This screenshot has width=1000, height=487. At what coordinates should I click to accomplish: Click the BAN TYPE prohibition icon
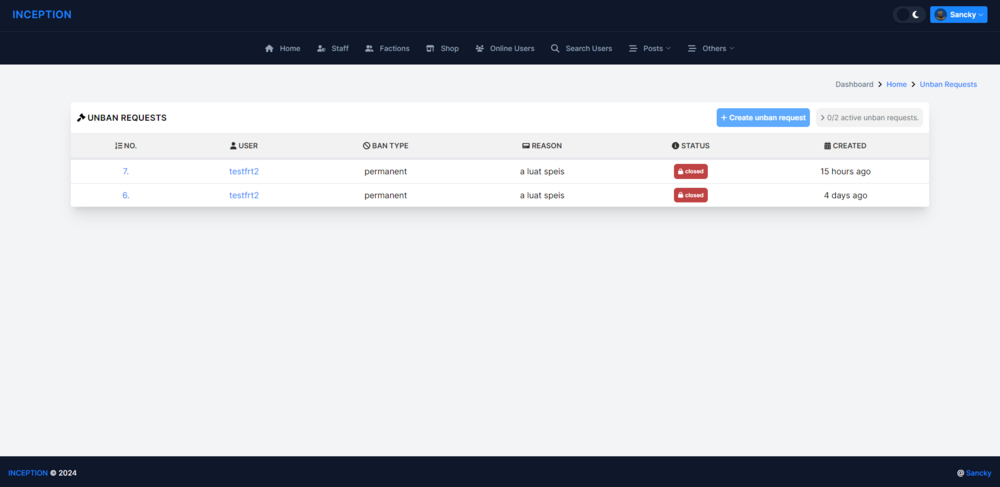click(x=367, y=146)
